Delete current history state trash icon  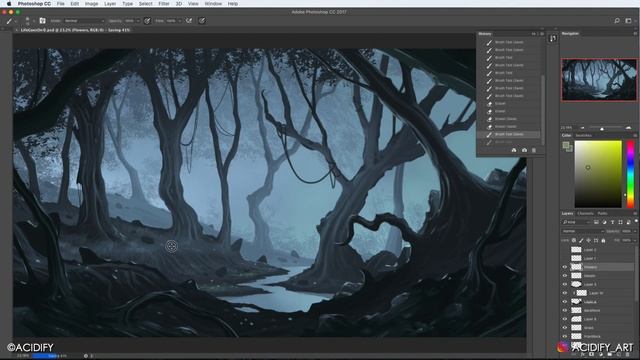534,150
